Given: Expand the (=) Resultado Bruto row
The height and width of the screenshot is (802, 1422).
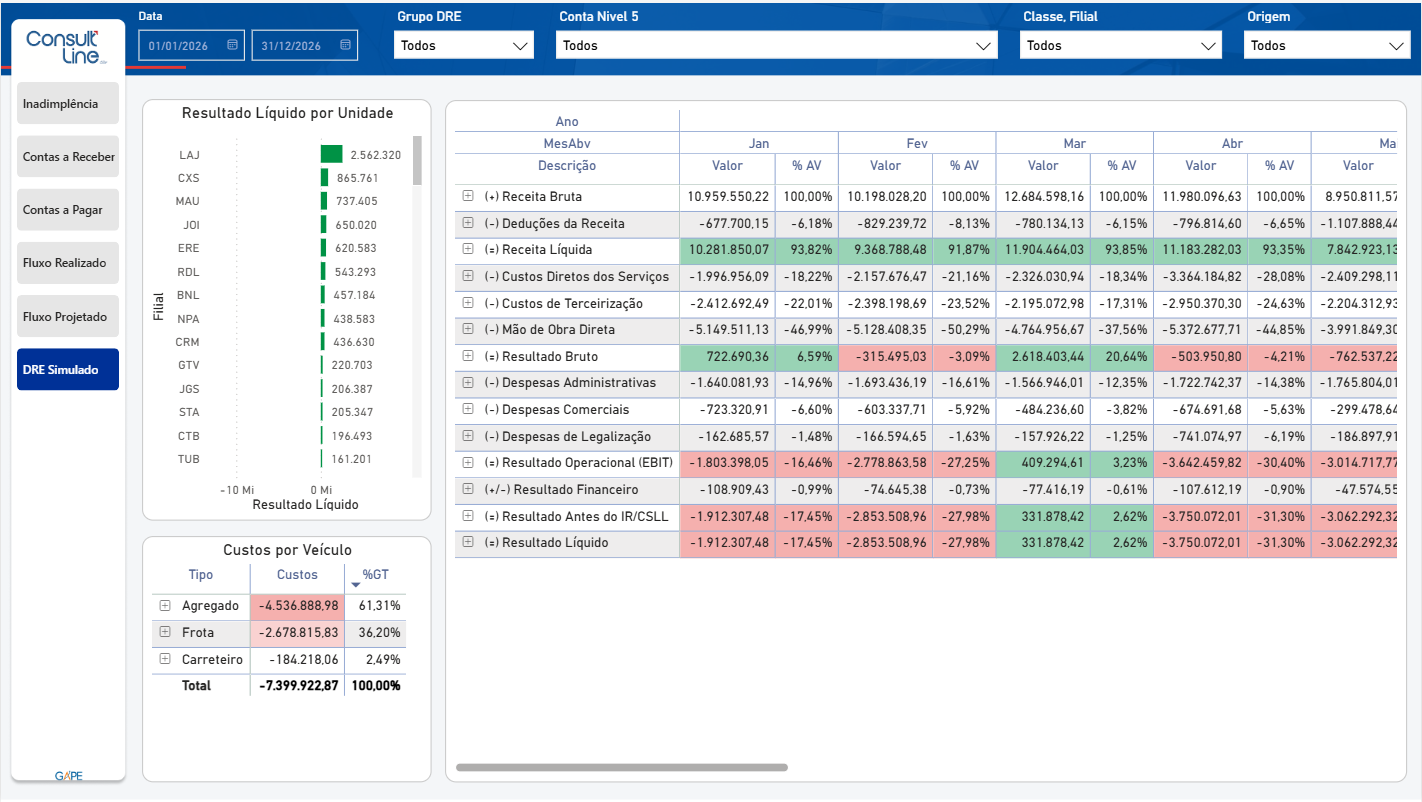Looking at the screenshot, I should pos(467,356).
